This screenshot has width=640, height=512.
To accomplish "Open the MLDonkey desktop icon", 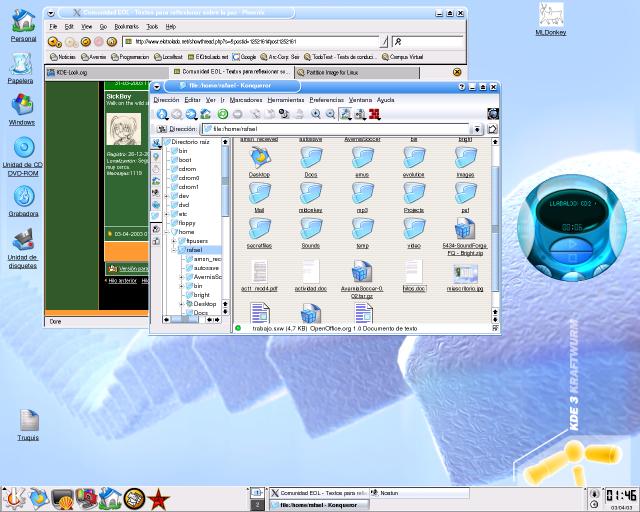I will (549, 15).
